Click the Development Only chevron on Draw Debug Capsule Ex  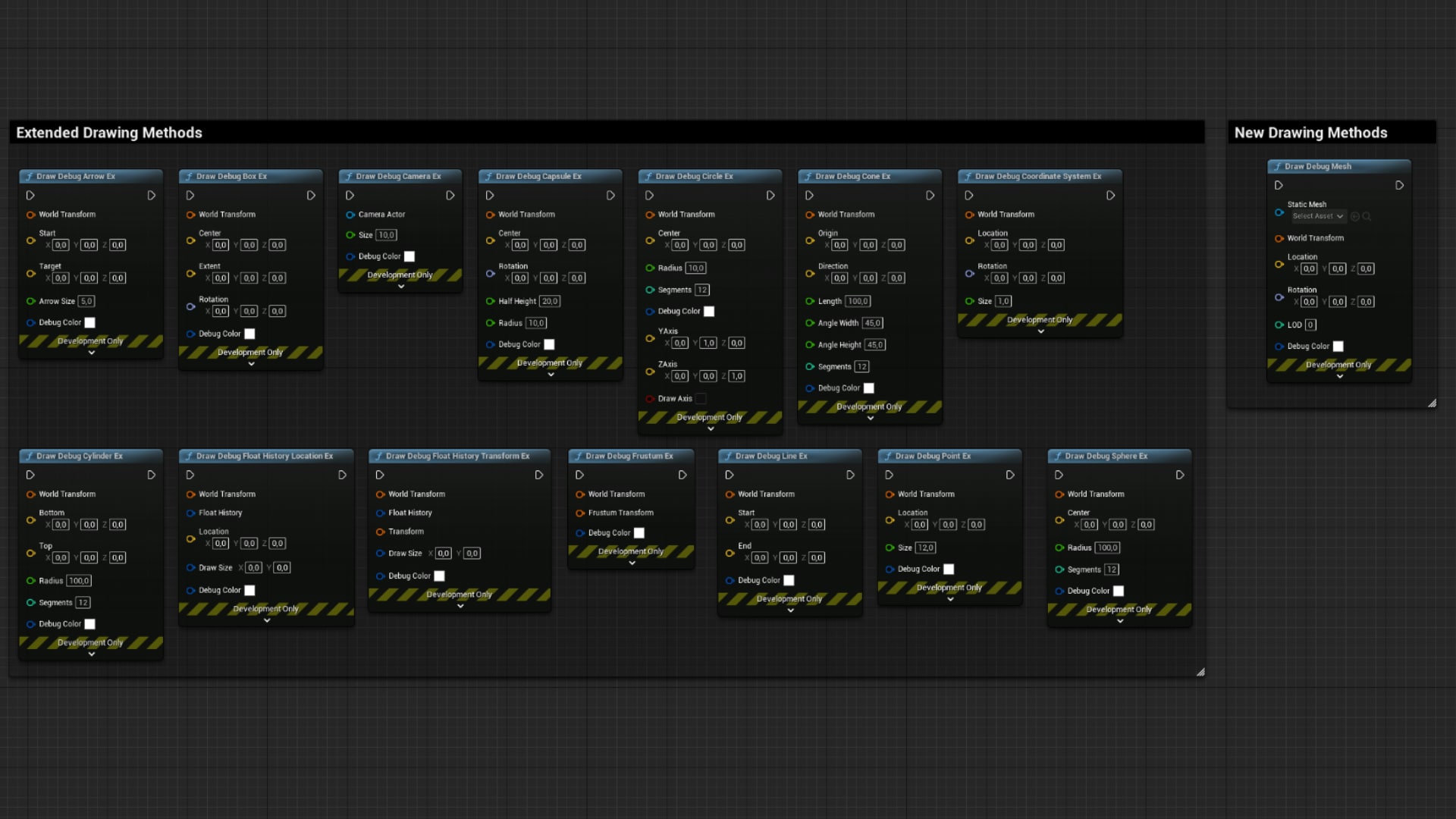[550, 375]
